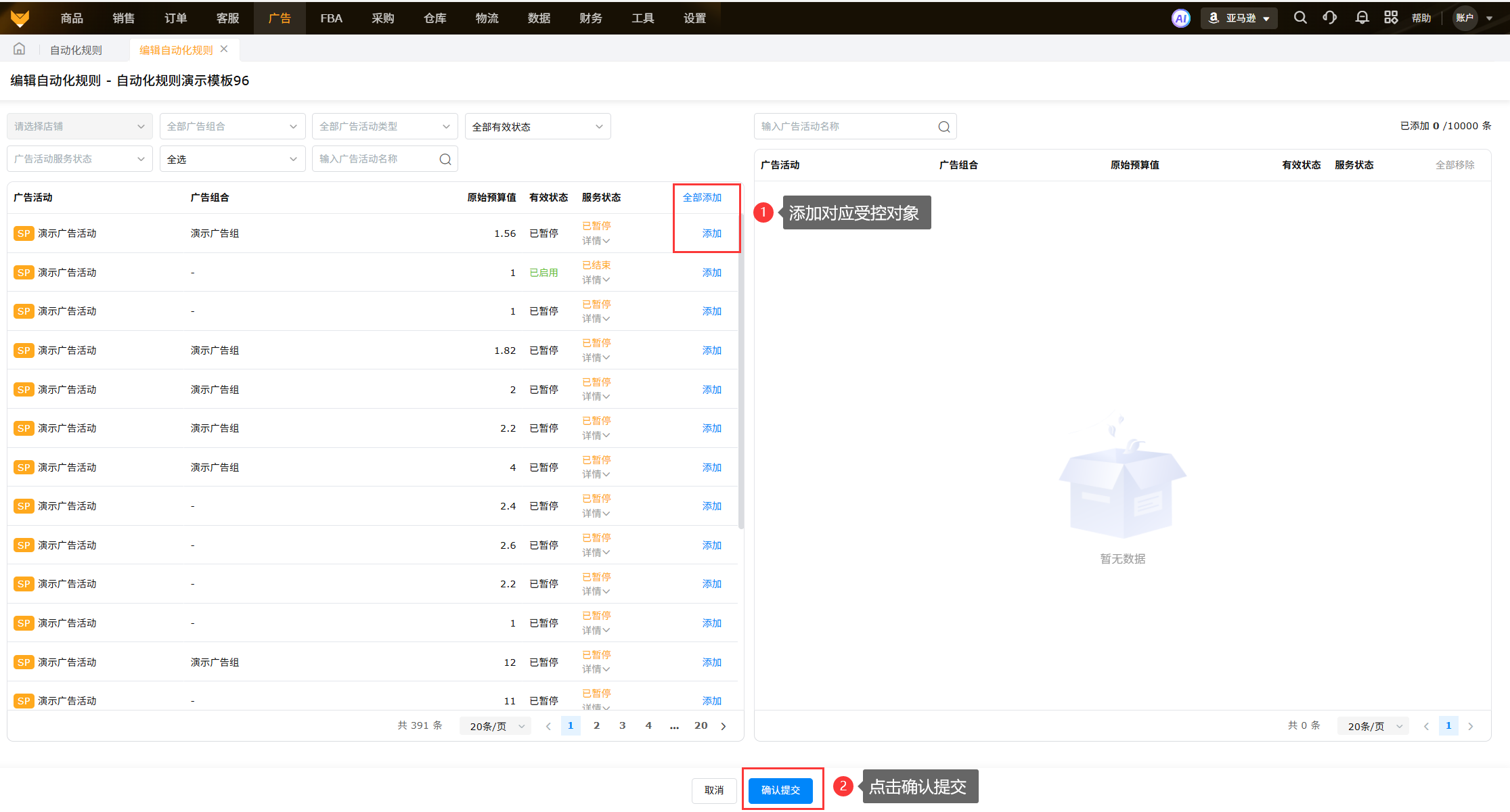Click the customer service headset icon
The height and width of the screenshot is (812, 1510).
(1329, 18)
